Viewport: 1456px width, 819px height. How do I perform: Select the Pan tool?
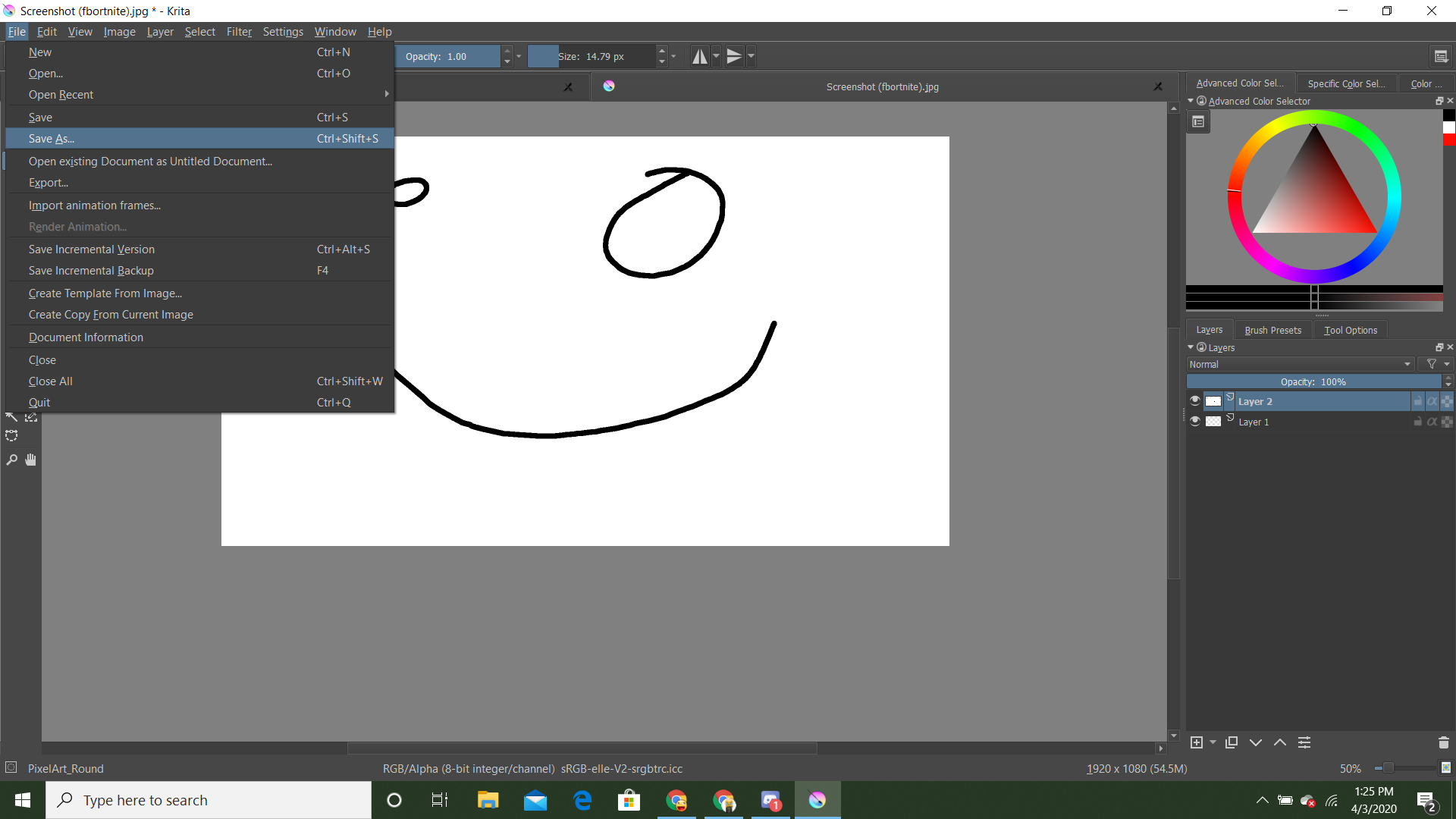[x=30, y=460]
